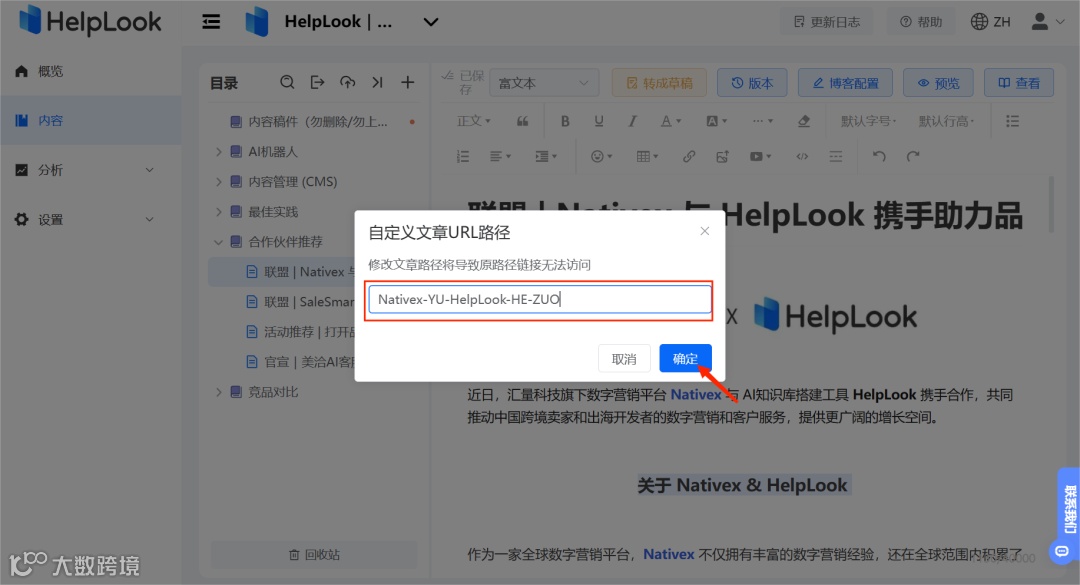
Task: Expand the AI机器人 tree node
Action: point(219,152)
